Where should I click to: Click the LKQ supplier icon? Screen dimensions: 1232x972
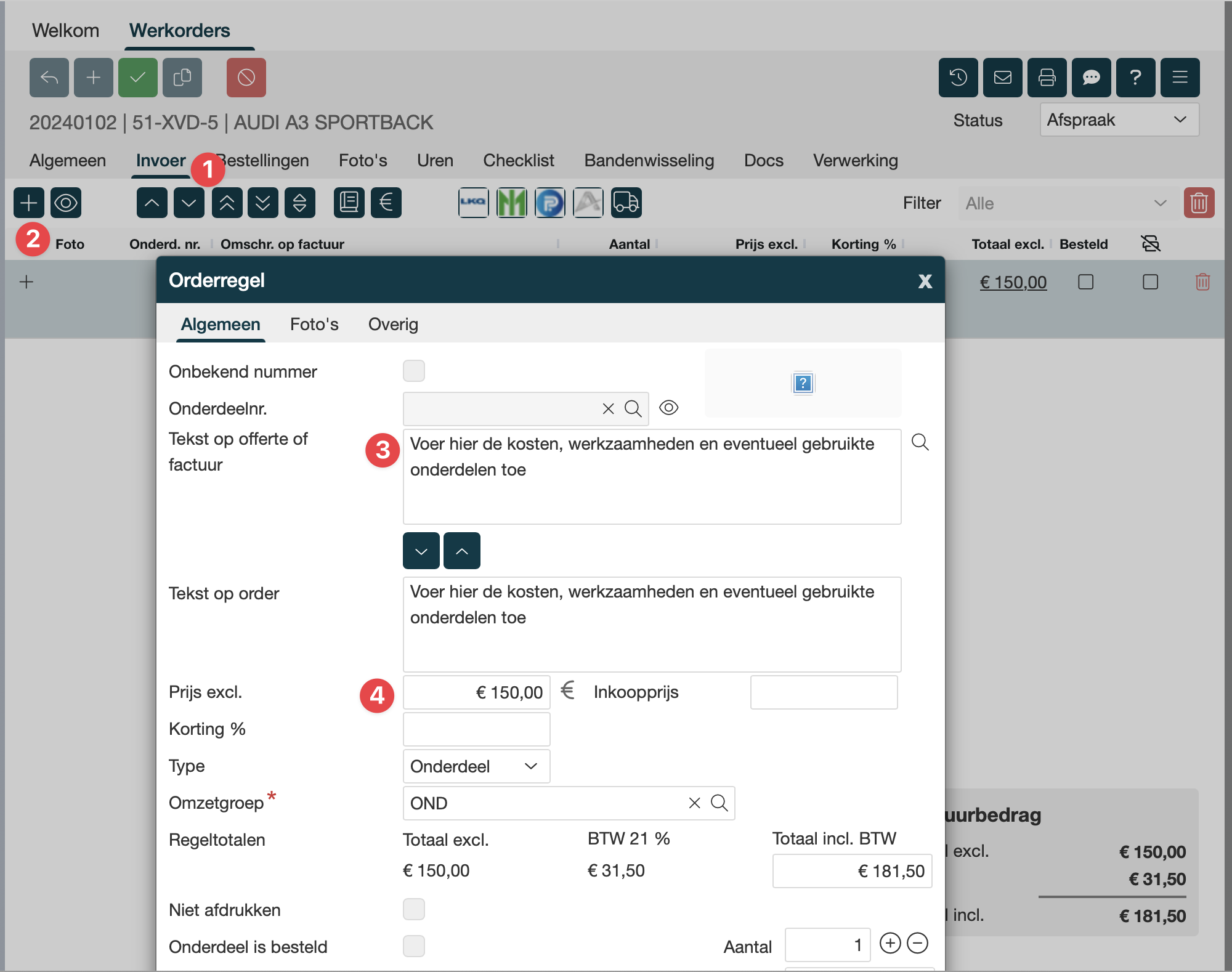(473, 203)
